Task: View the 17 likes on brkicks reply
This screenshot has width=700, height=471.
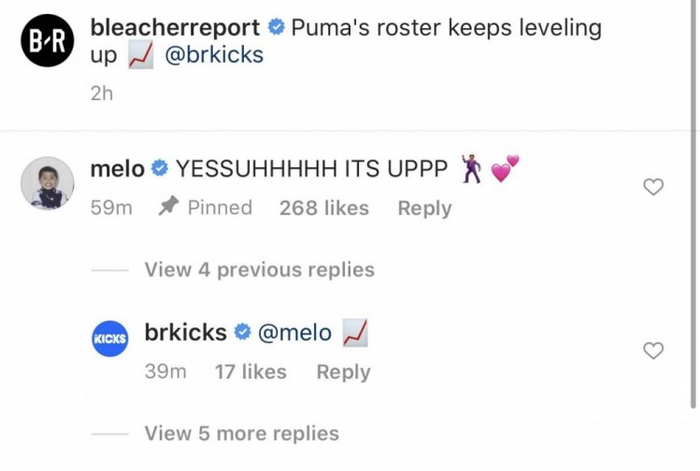Action: click(x=250, y=372)
